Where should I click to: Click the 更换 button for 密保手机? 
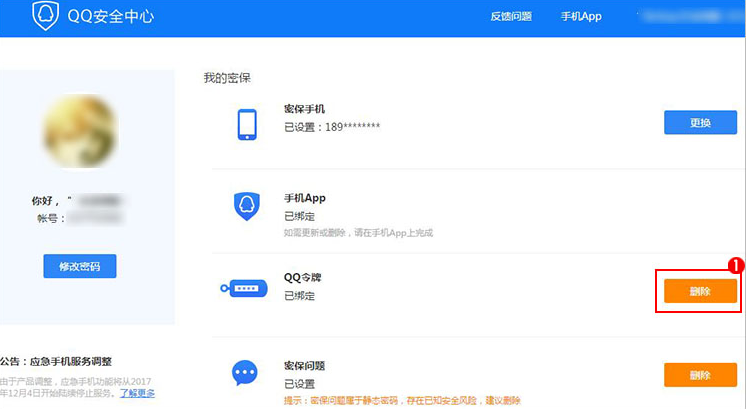click(x=700, y=123)
